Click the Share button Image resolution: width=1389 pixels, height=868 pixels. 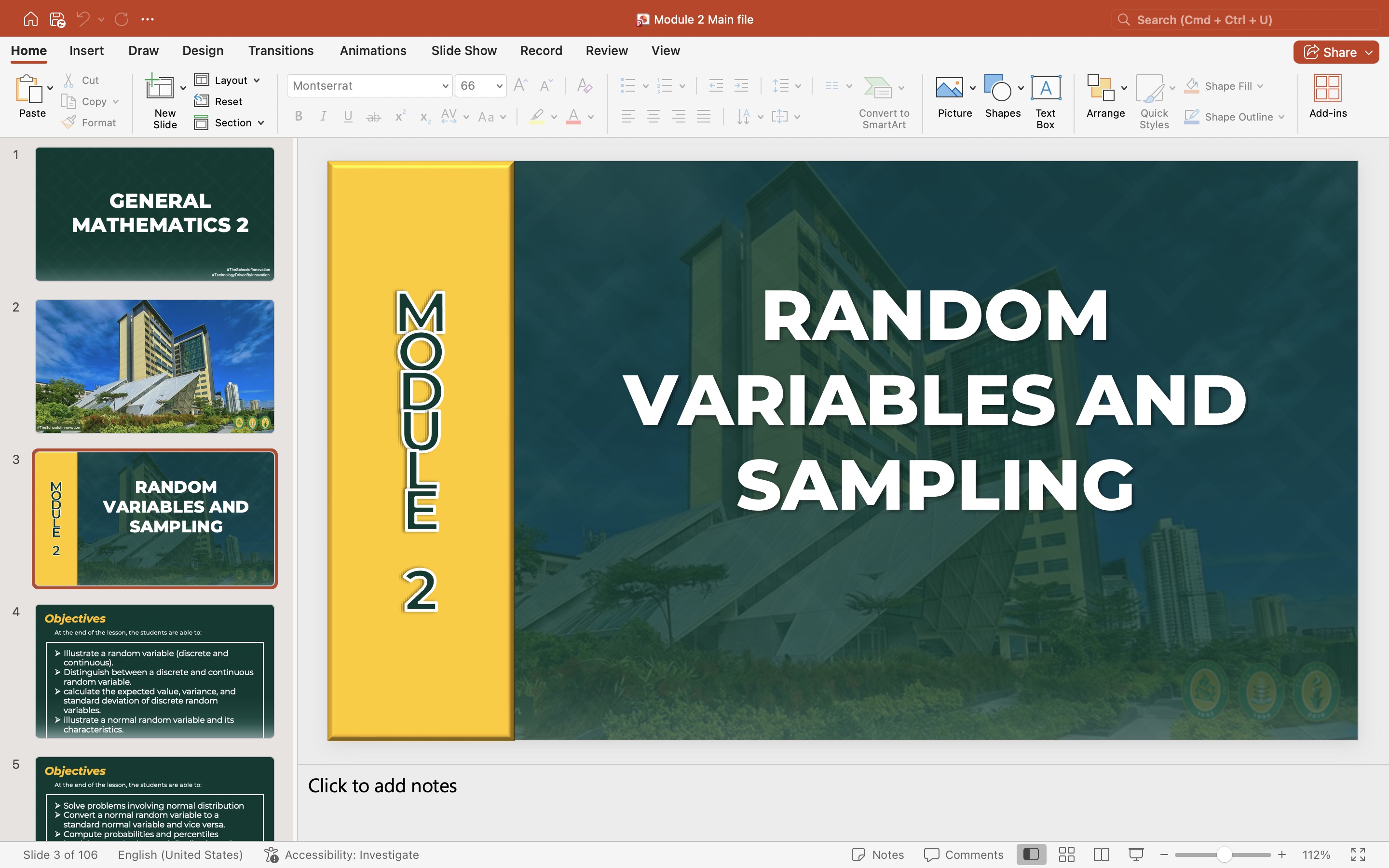click(1336, 52)
